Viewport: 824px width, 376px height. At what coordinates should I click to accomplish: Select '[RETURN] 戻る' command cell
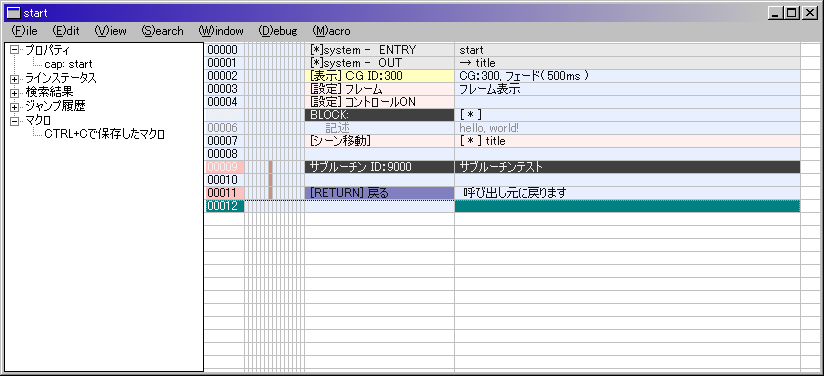pos(379,193)
